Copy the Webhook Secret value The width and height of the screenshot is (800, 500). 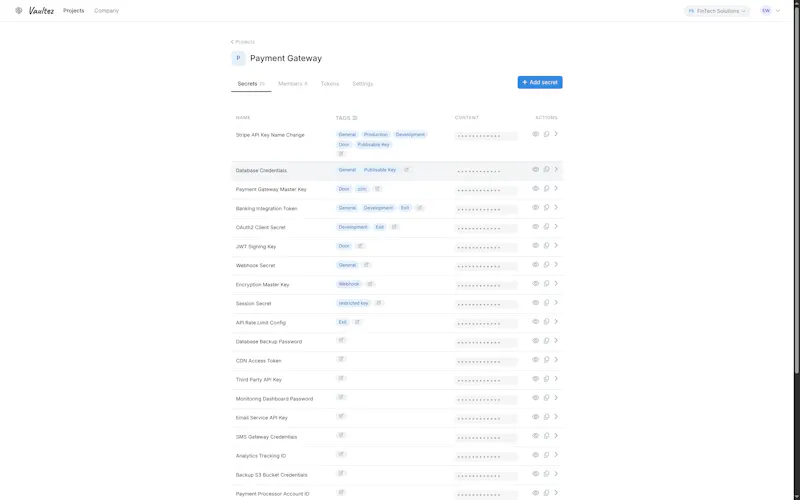coord(546,265)
